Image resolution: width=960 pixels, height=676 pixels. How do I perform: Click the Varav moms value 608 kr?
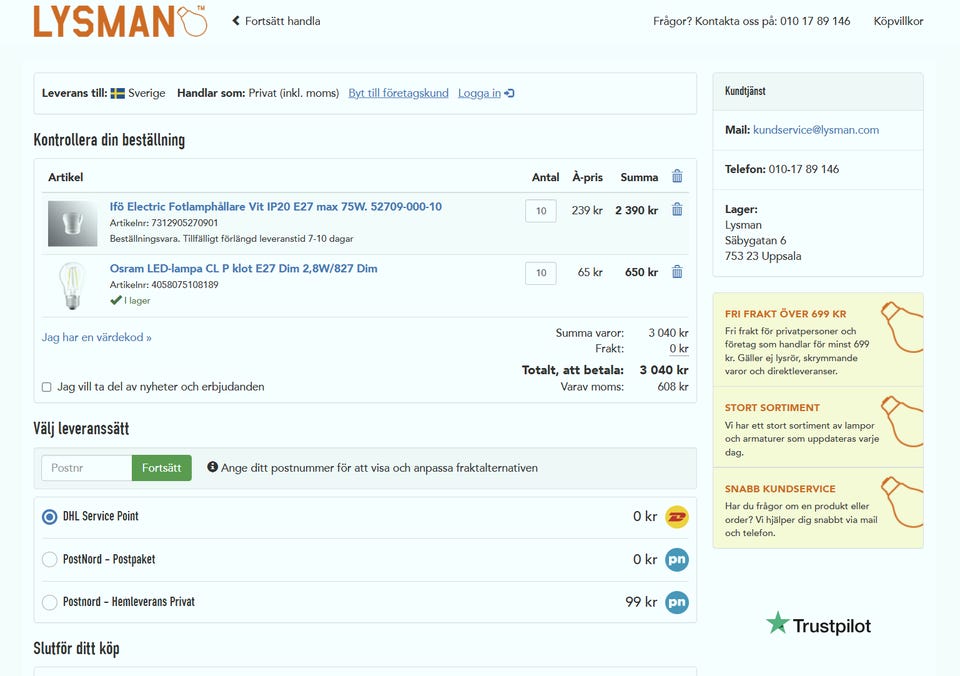point(673,387)
